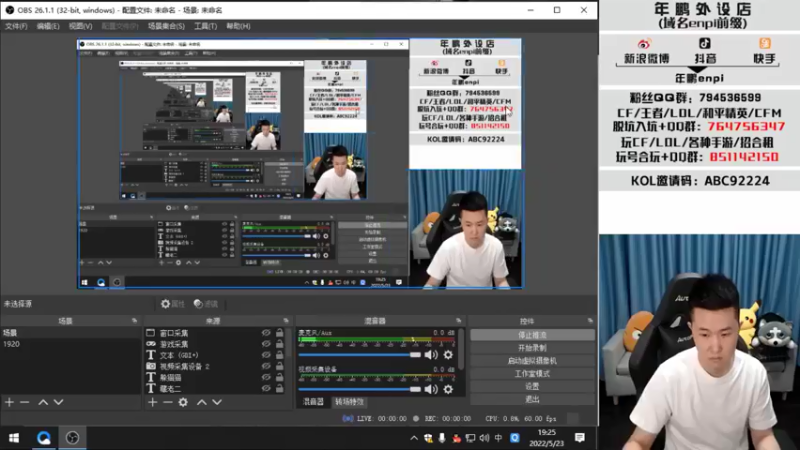Toggle the lock for 文本 (GDI+)
Screen dimensions: 800x450
click(280, 355)
